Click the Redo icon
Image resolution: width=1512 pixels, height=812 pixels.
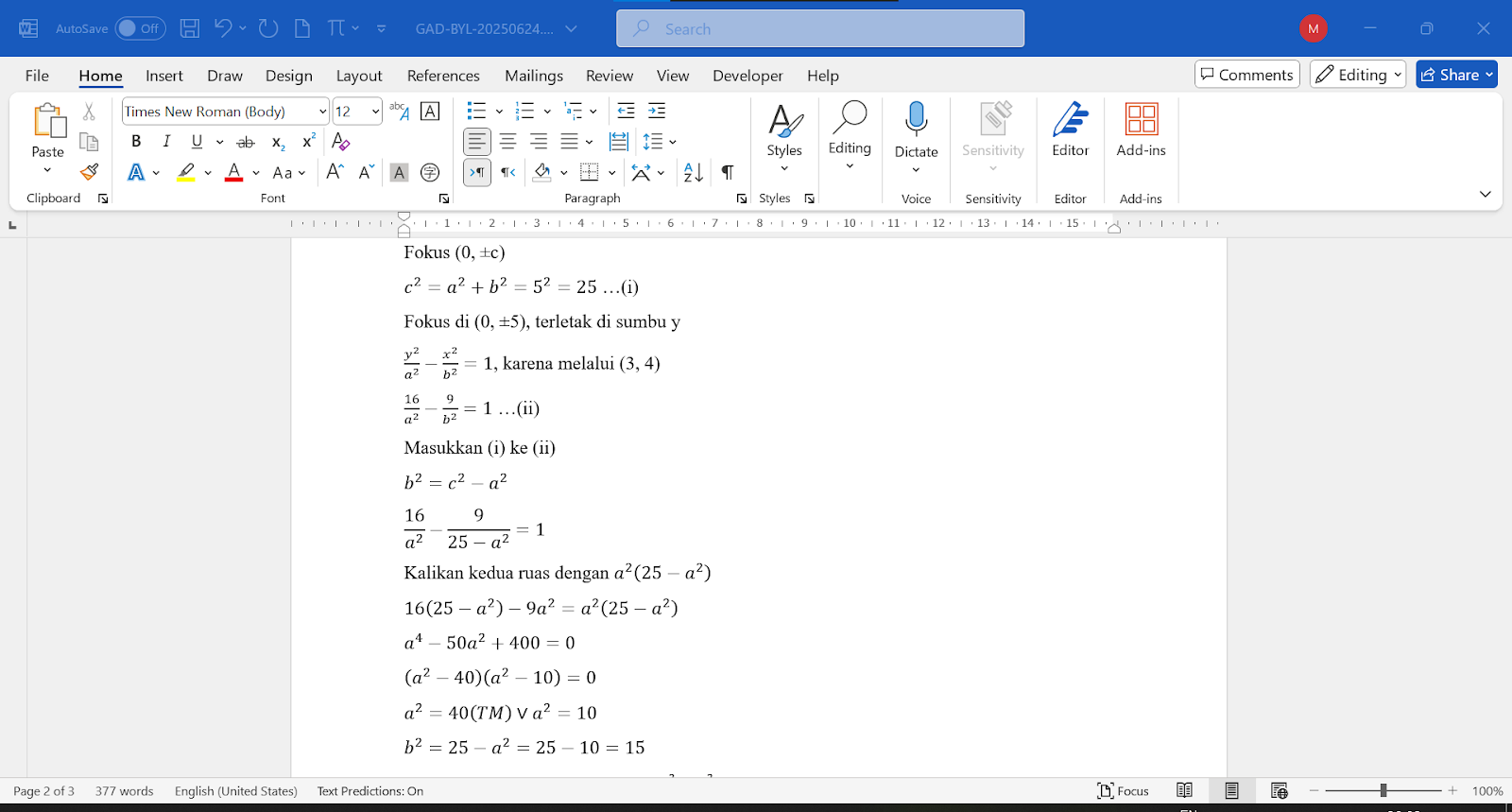click(268, 28)
